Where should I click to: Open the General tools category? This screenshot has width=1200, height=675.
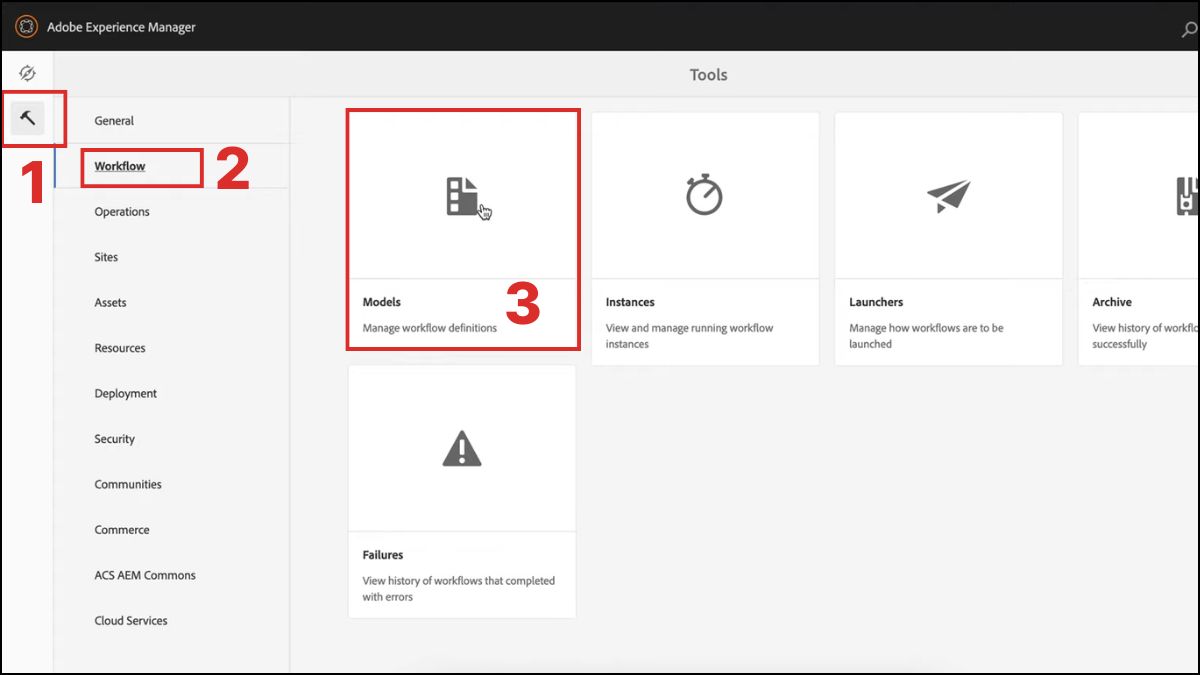point(114,121)
